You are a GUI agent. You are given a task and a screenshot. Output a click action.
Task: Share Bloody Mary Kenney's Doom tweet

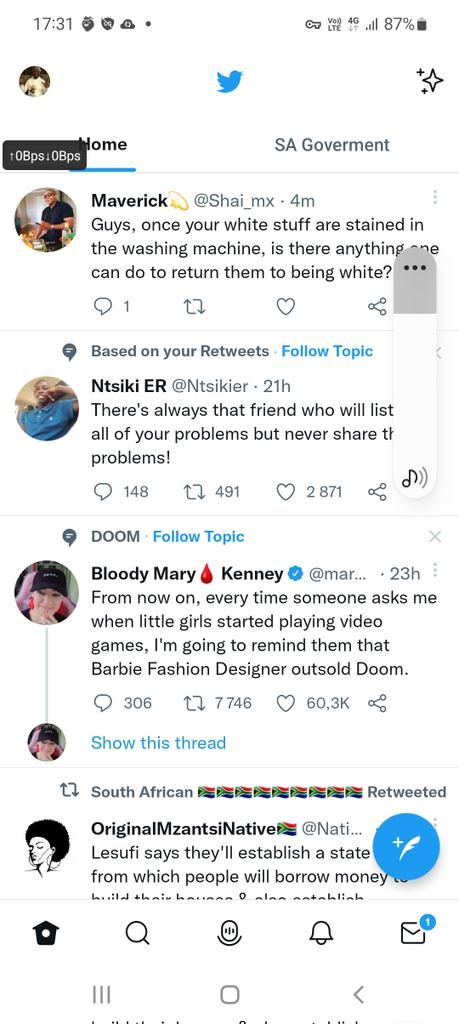point(377,703)
